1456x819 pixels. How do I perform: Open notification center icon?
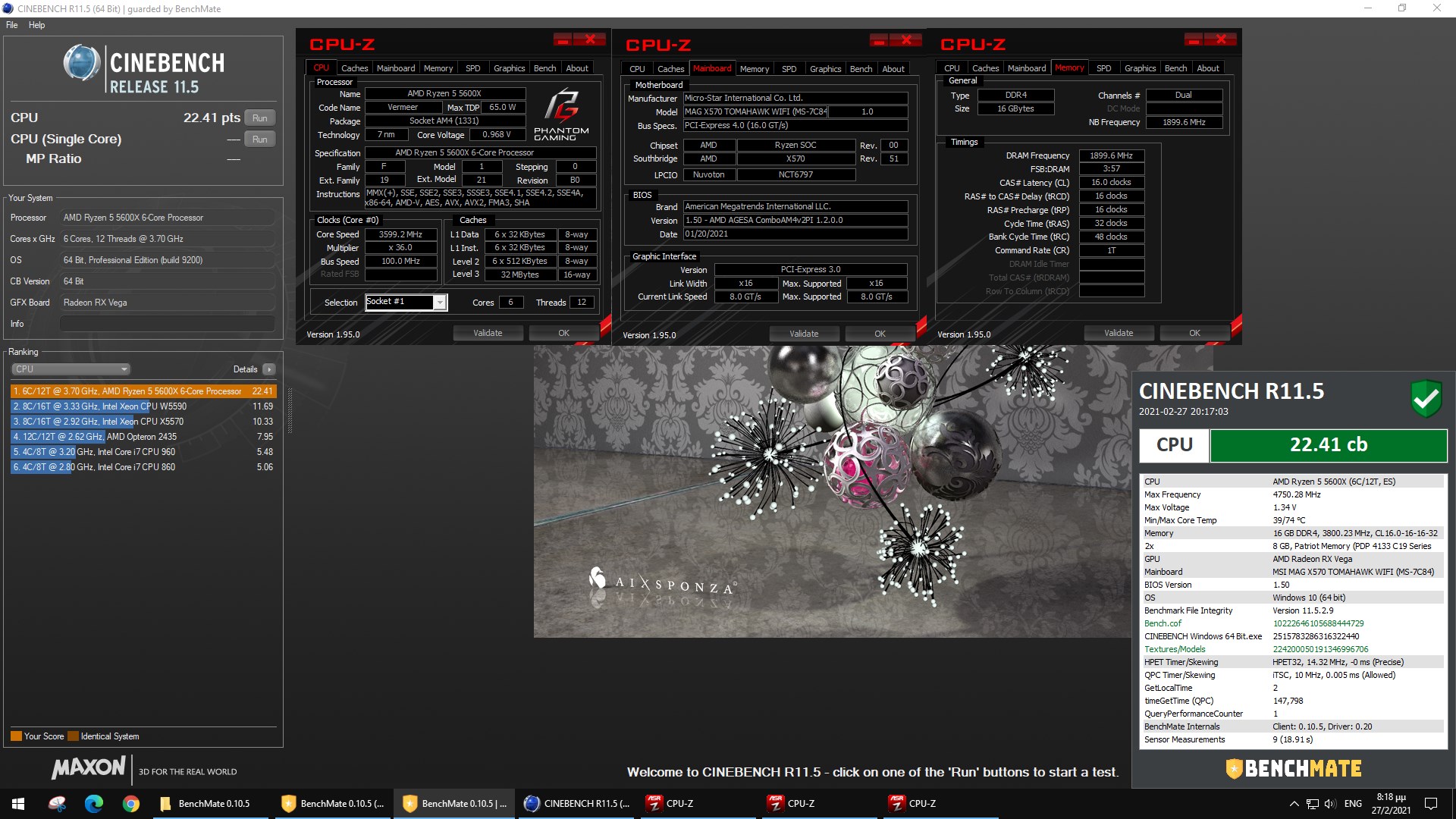1431,804
